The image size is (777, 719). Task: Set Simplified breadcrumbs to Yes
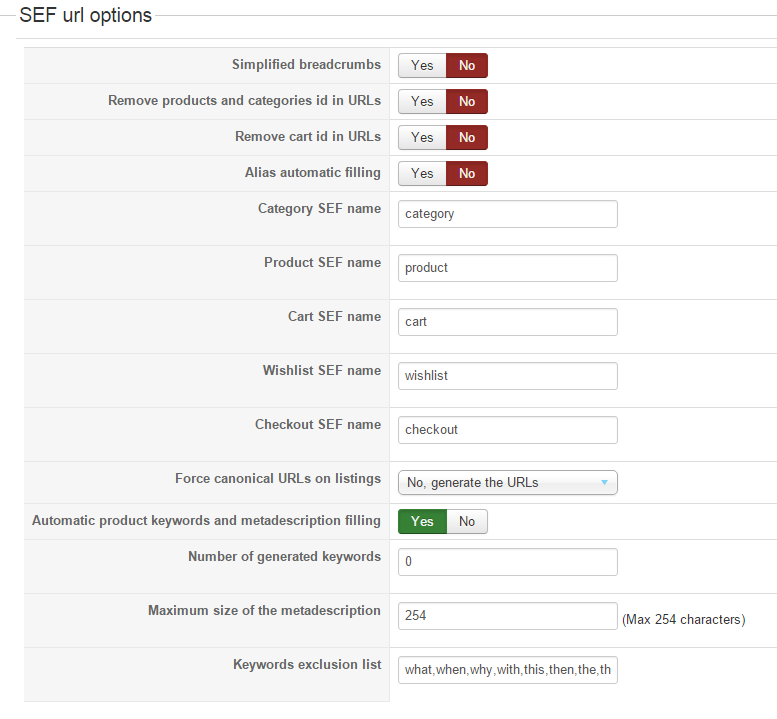(x=422, y=66)
